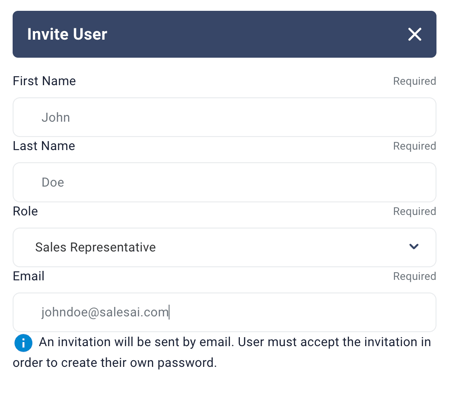Focus the Last Name input field
Image resolution: width=450 pixels, height=393 pixels.
coord(224,182)
